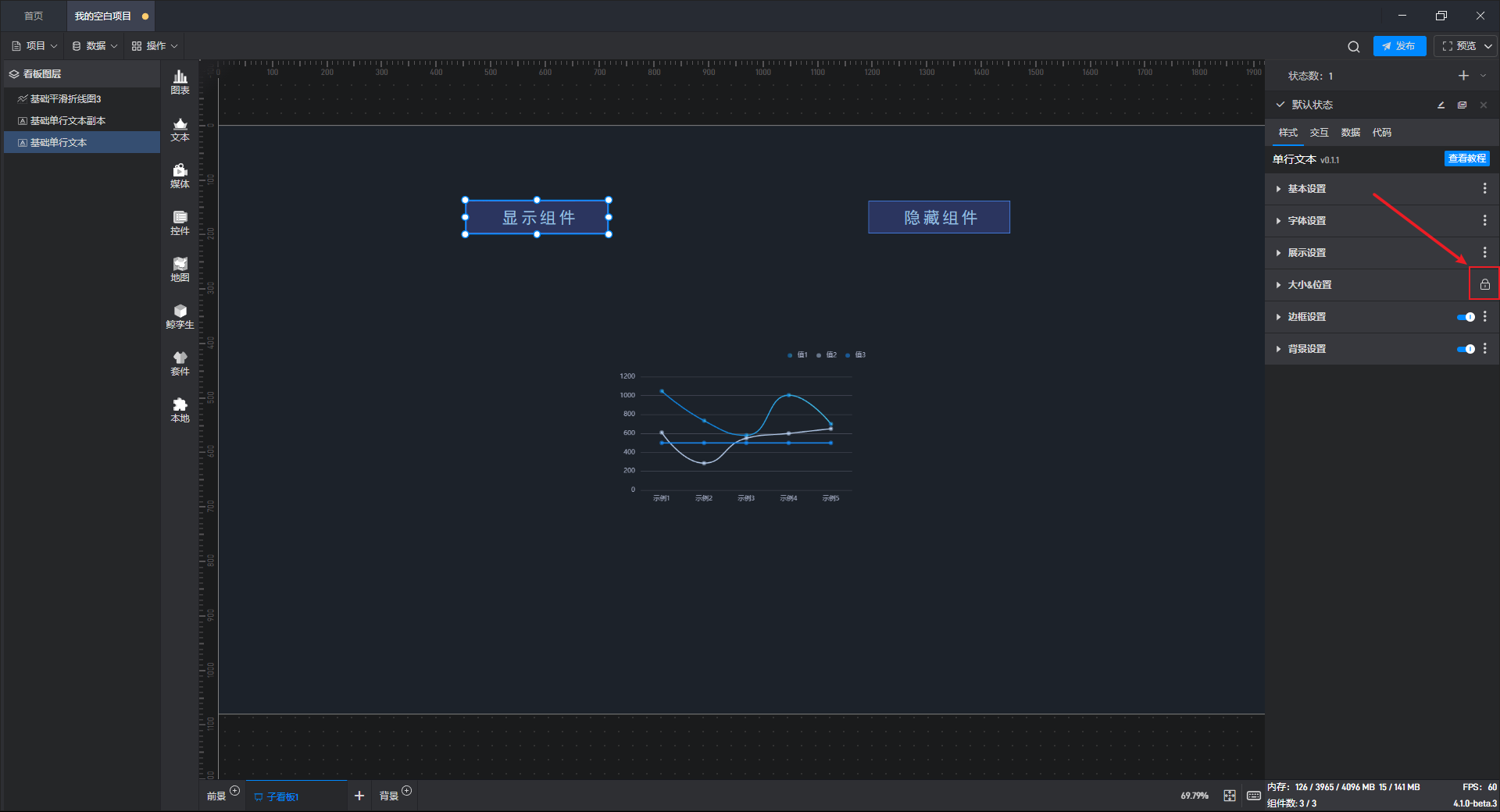Open the 数据 menu in top toolbar
The width and height of the screenshot is (1500, 812).
pos(95,46)
